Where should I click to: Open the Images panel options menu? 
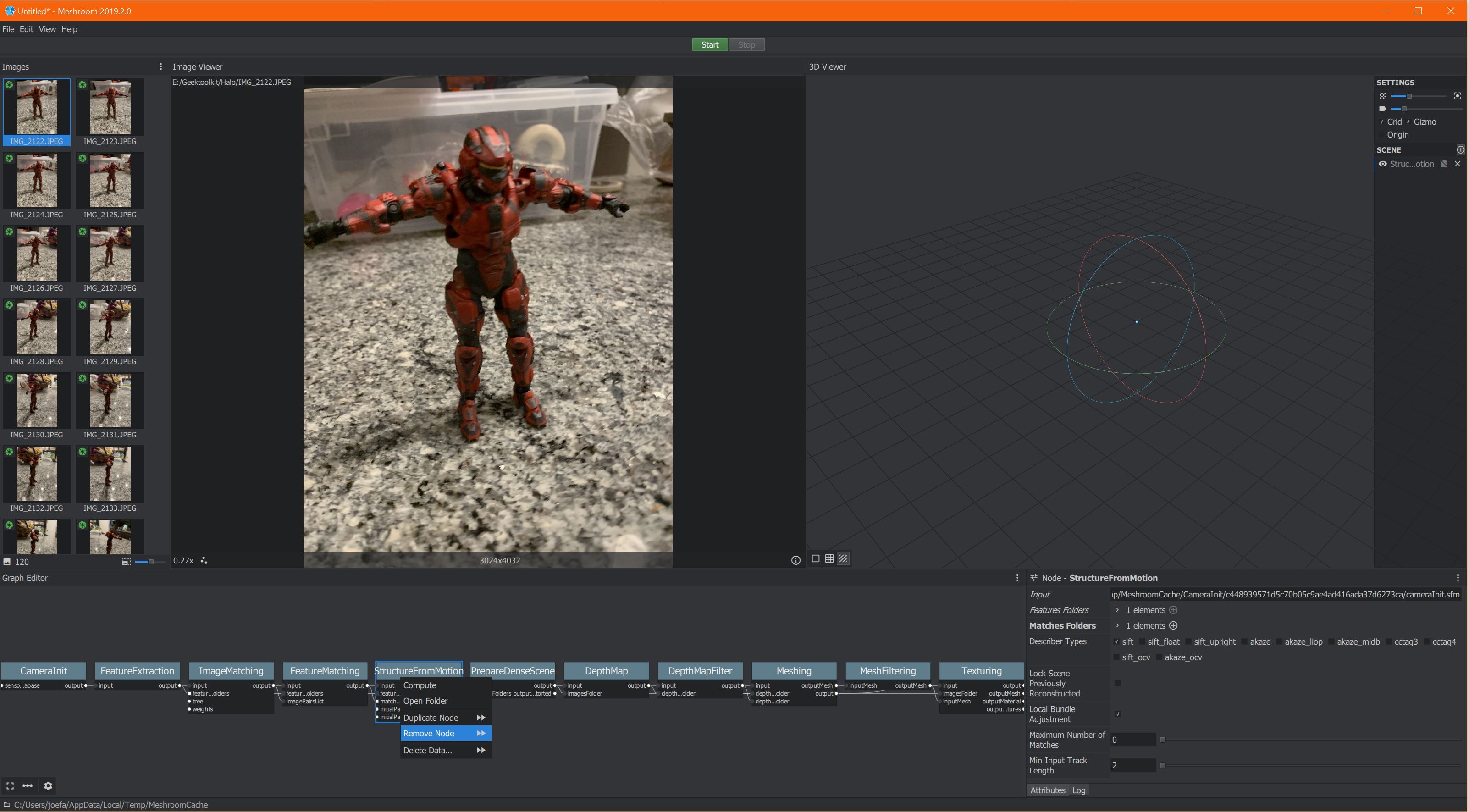point(160,67)
